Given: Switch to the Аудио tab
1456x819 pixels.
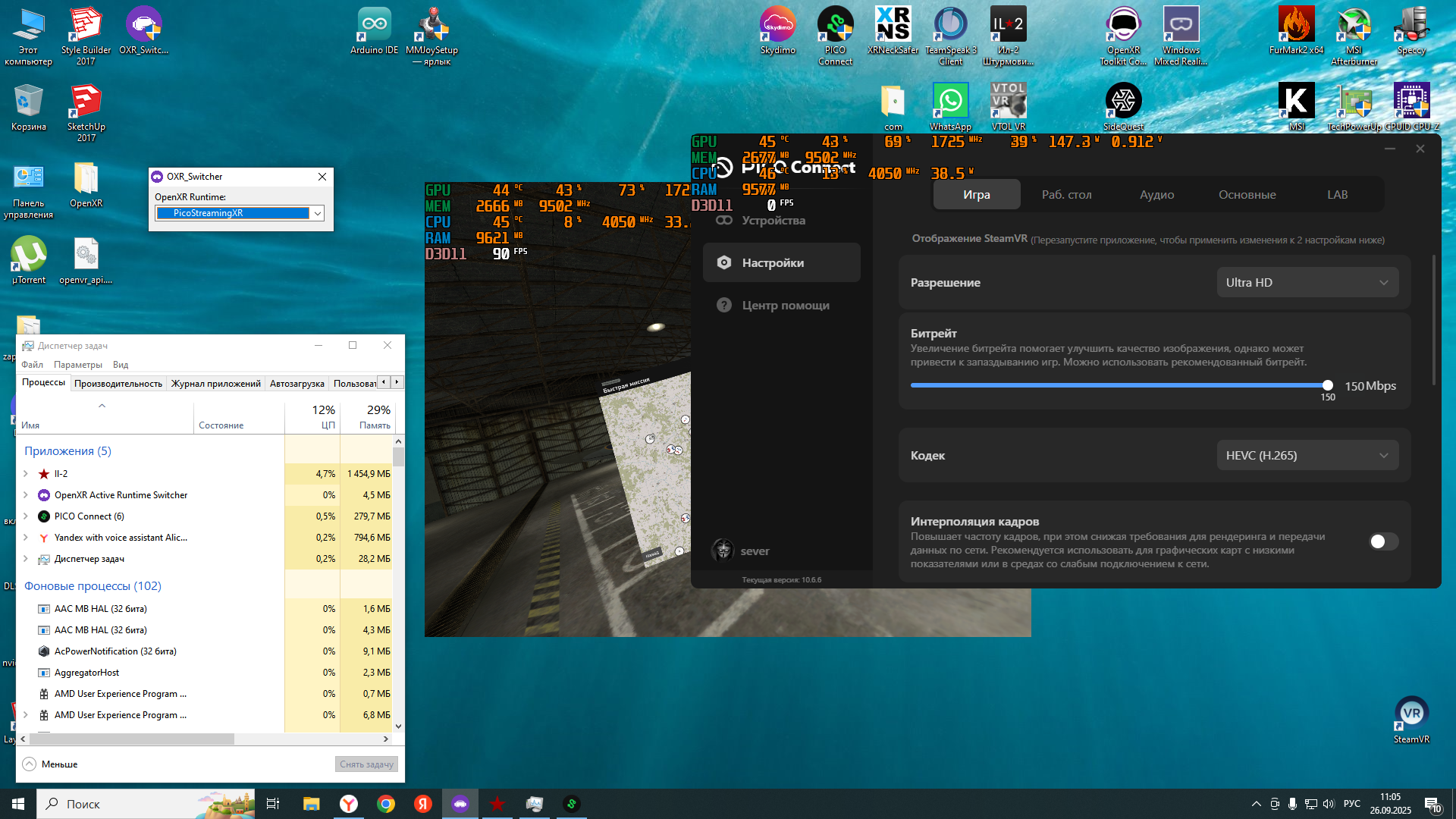Looking at the screenshot, I should tap(1156, 195).
